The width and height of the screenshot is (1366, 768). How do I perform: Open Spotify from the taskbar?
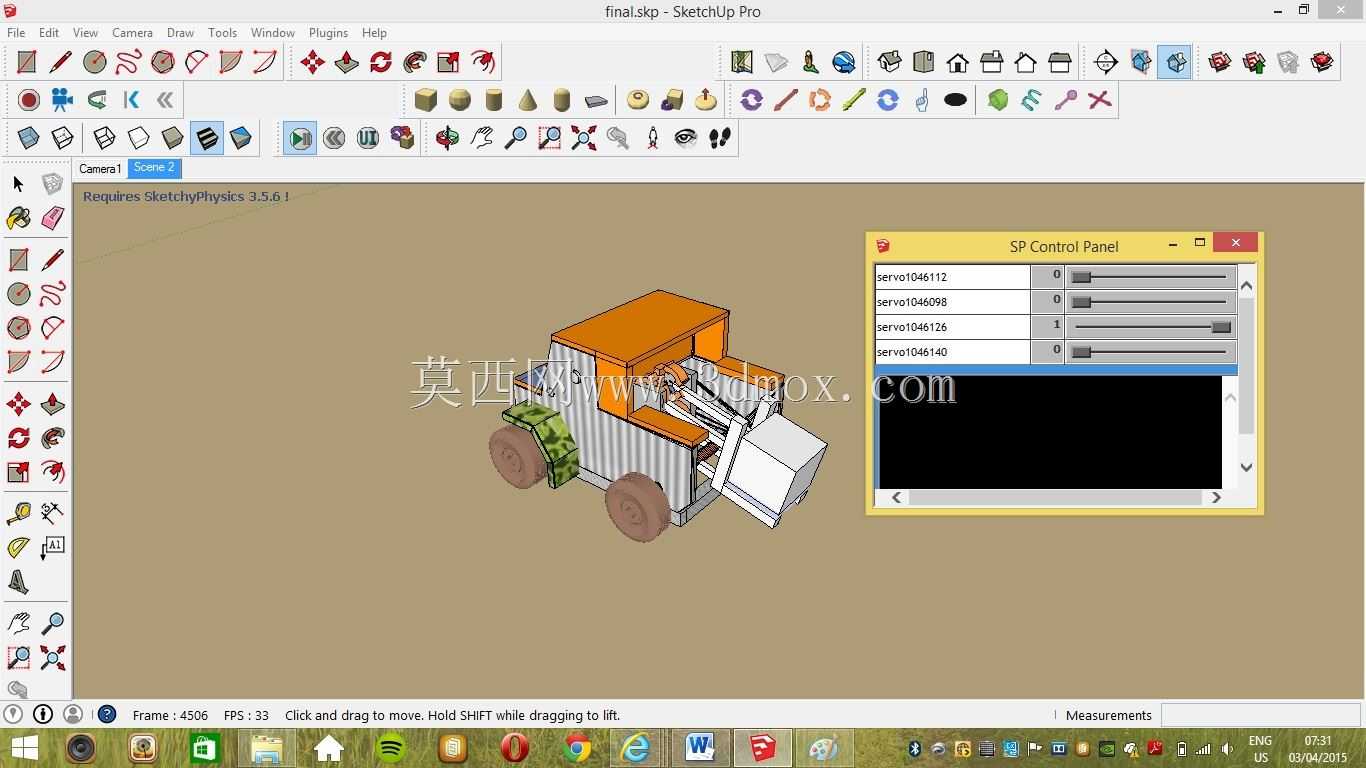(391, 748)
